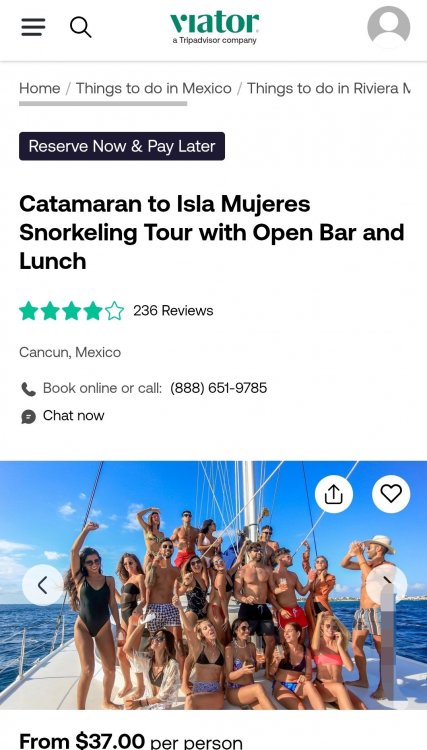This screenshot has width=427, height=750.
Task: Click the breadcrumb horizontal scrollbar
Action: [x=103, y=103]
